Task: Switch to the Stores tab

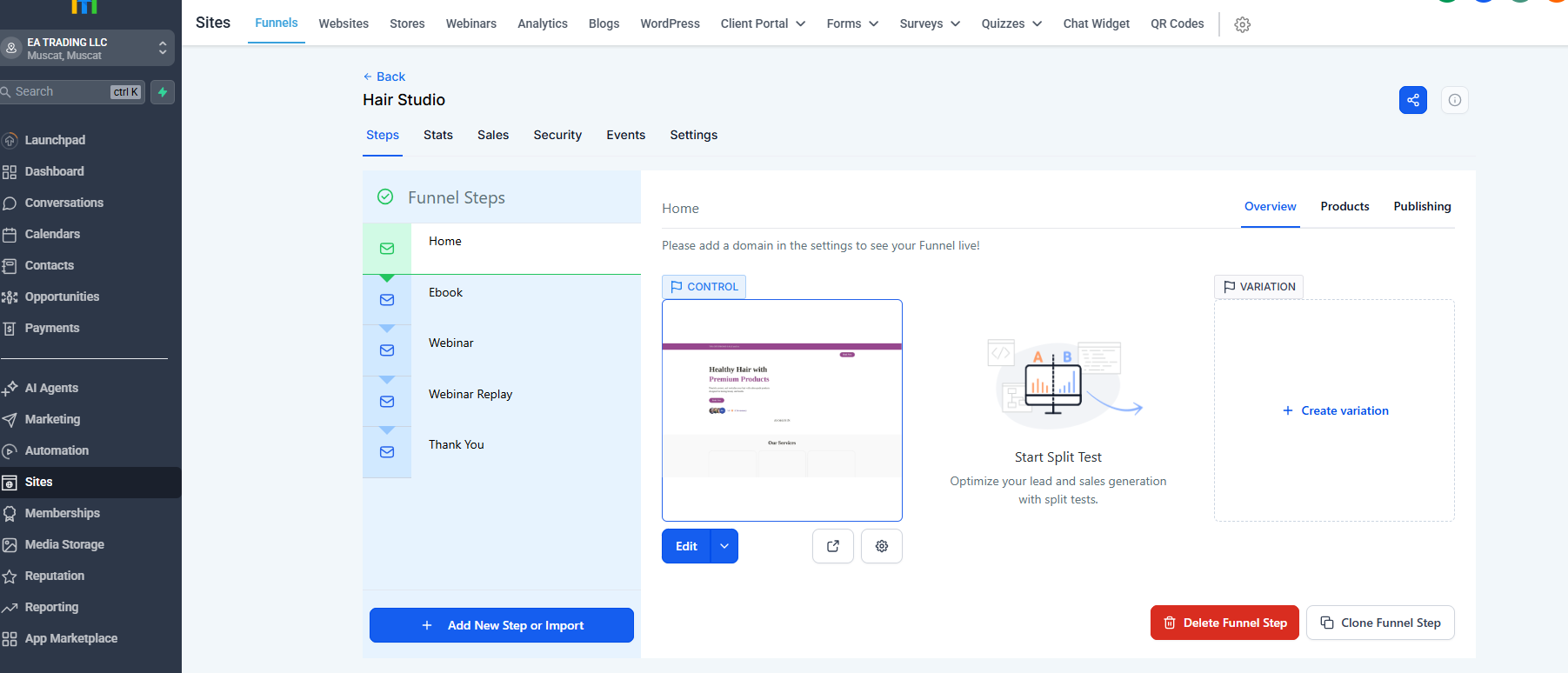Action: point(407,23)
